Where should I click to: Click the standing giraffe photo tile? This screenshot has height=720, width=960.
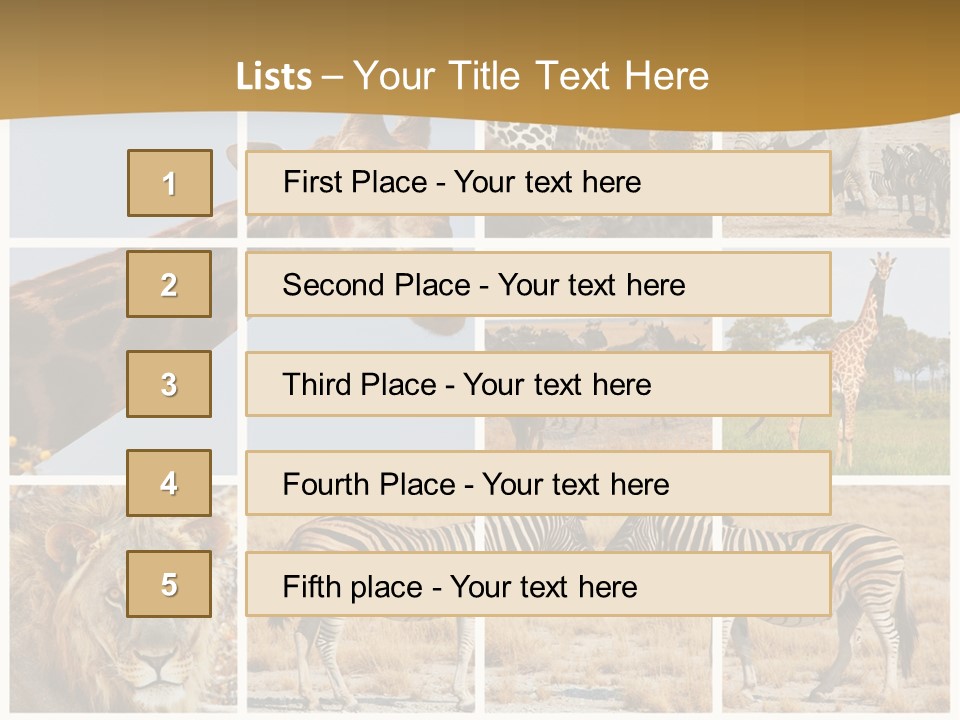pyautogui.click(x=836, y=361)
